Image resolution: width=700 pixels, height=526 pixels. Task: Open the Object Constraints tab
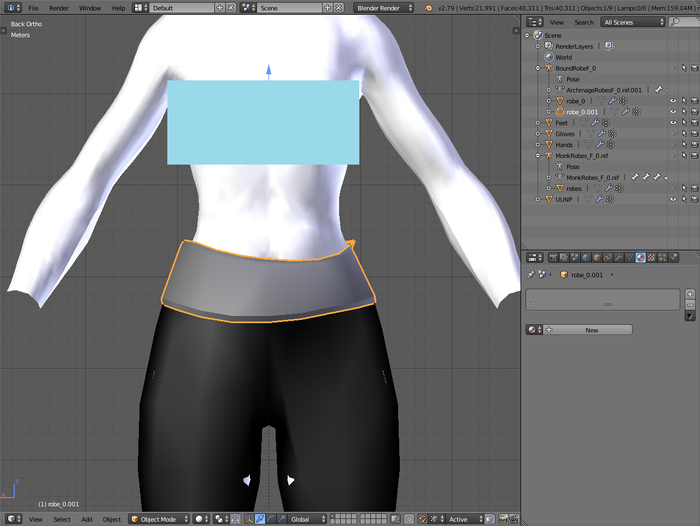coord(606,257)
